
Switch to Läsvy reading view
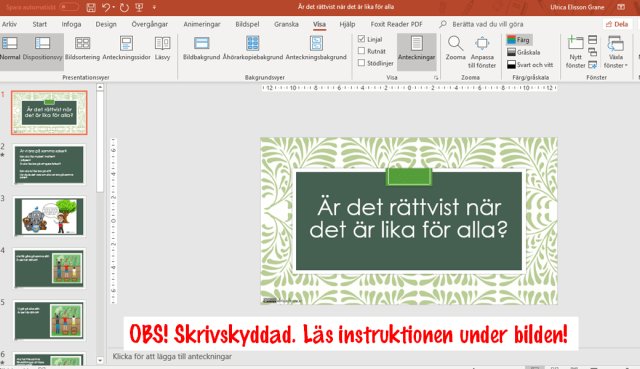point(162,48)
